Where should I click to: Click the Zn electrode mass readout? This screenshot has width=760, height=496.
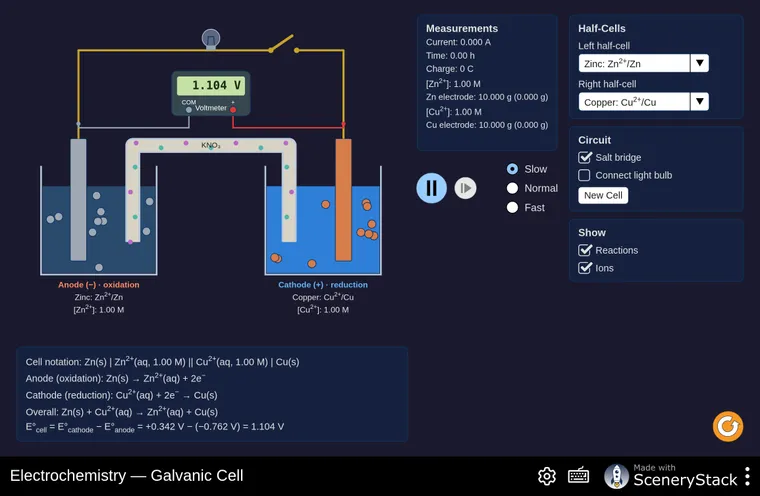point(487,97)
